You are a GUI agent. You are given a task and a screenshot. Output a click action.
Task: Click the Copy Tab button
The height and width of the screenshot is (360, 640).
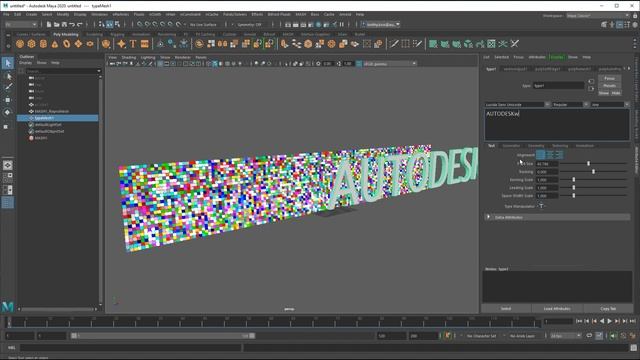click(608, 309)
